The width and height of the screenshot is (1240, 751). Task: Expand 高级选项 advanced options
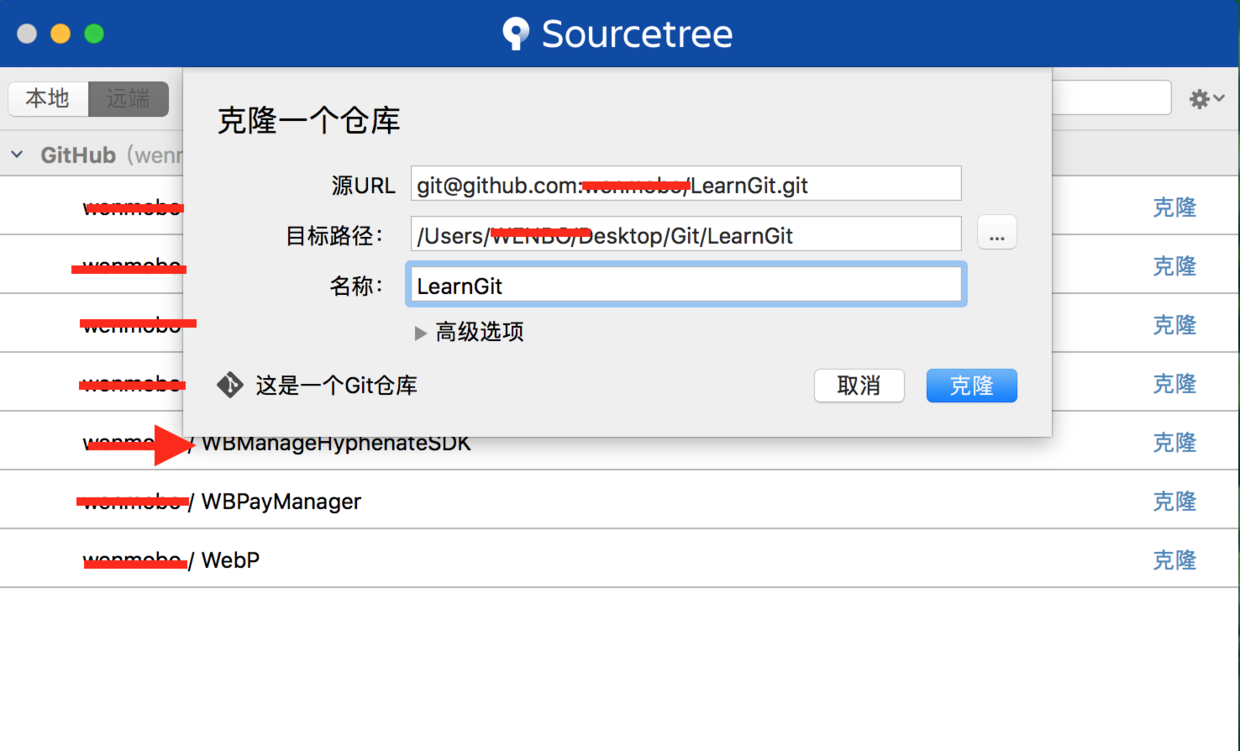(x=421, y=333)
